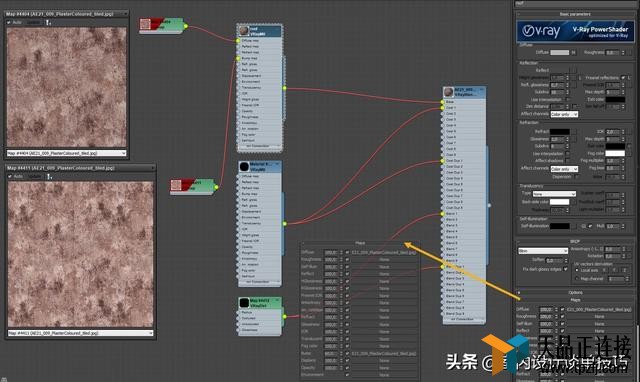Click the bitmap thumbnail on the lower red-green map node
Viewport: 640px width, 382px height.
click(176, 185)
